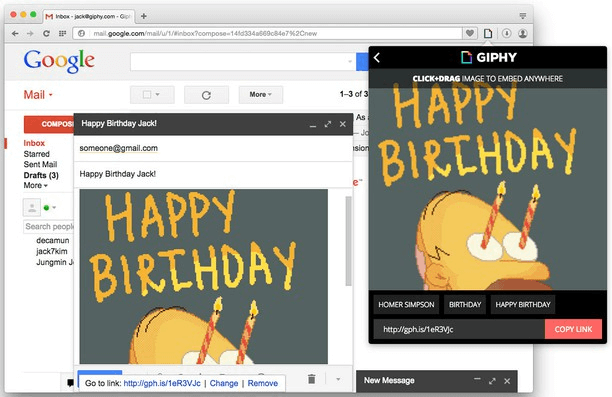Open the Sent Mail folder
The height and width of the screenshot is (397, 612).
point(40,164)
